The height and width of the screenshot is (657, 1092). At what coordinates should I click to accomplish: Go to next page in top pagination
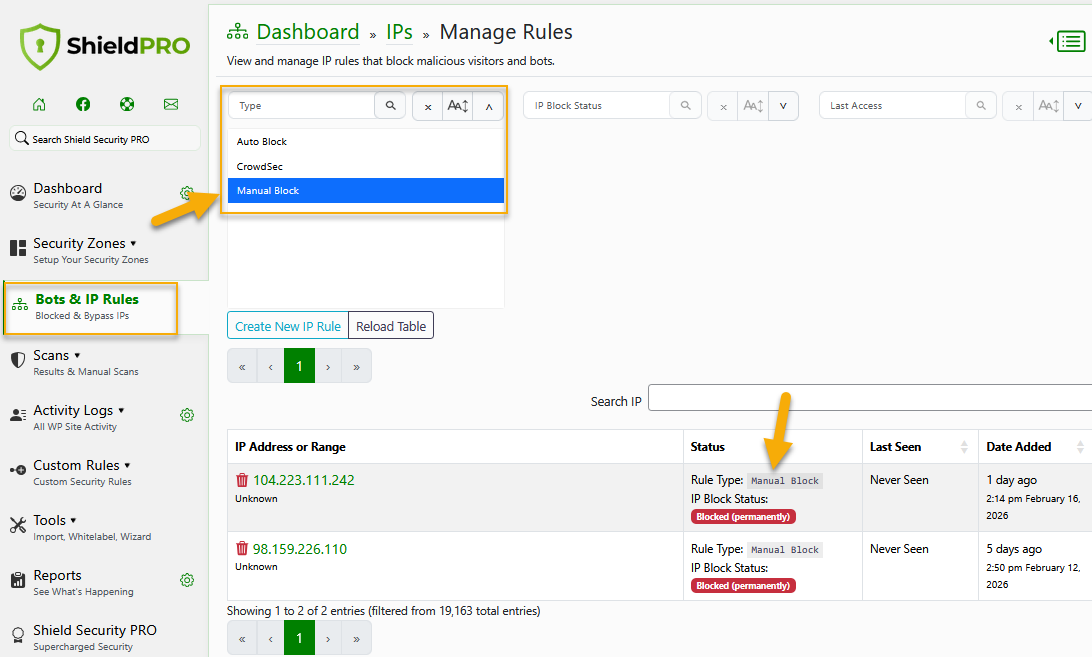click(x=328, y=366)
